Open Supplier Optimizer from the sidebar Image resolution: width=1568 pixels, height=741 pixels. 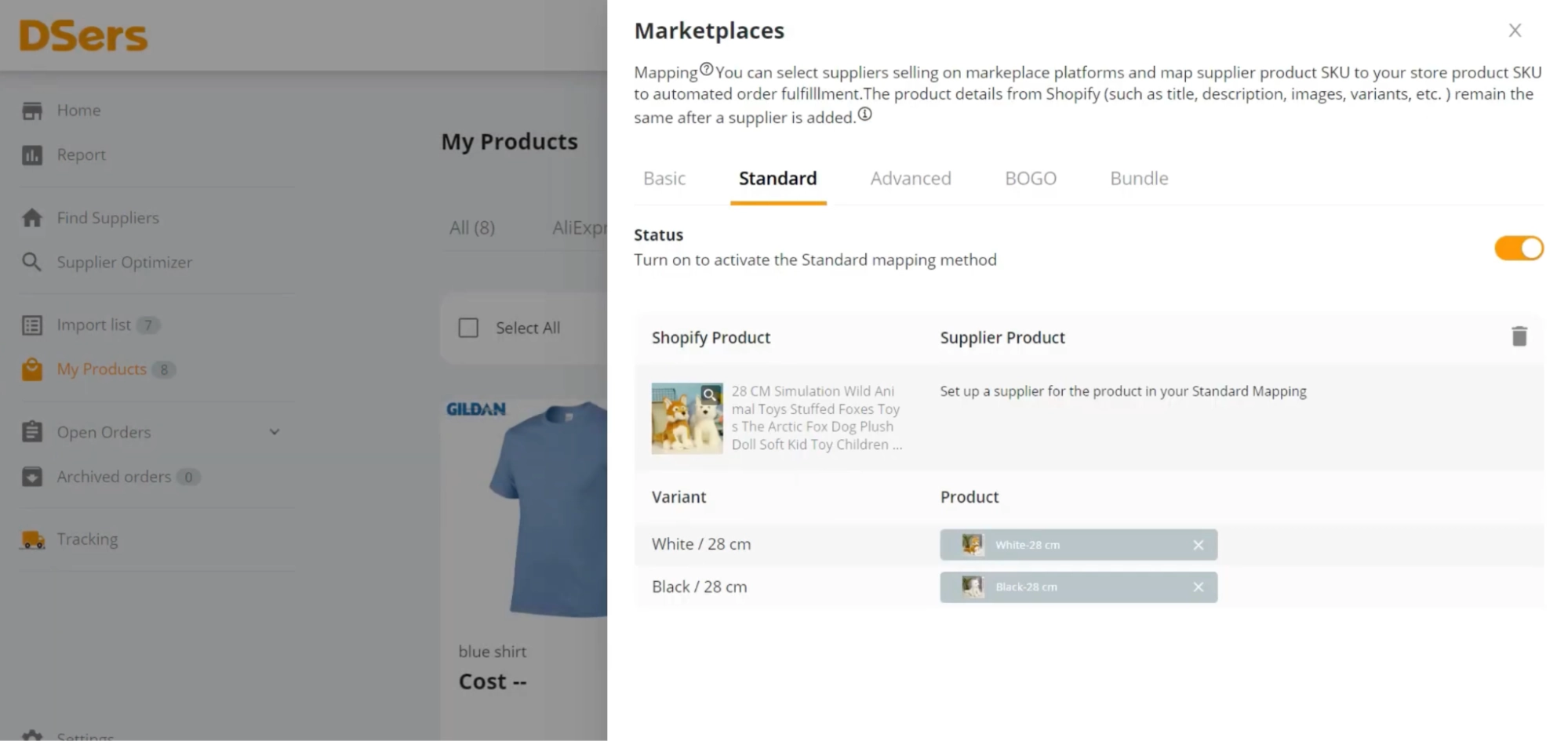(124, 263)
